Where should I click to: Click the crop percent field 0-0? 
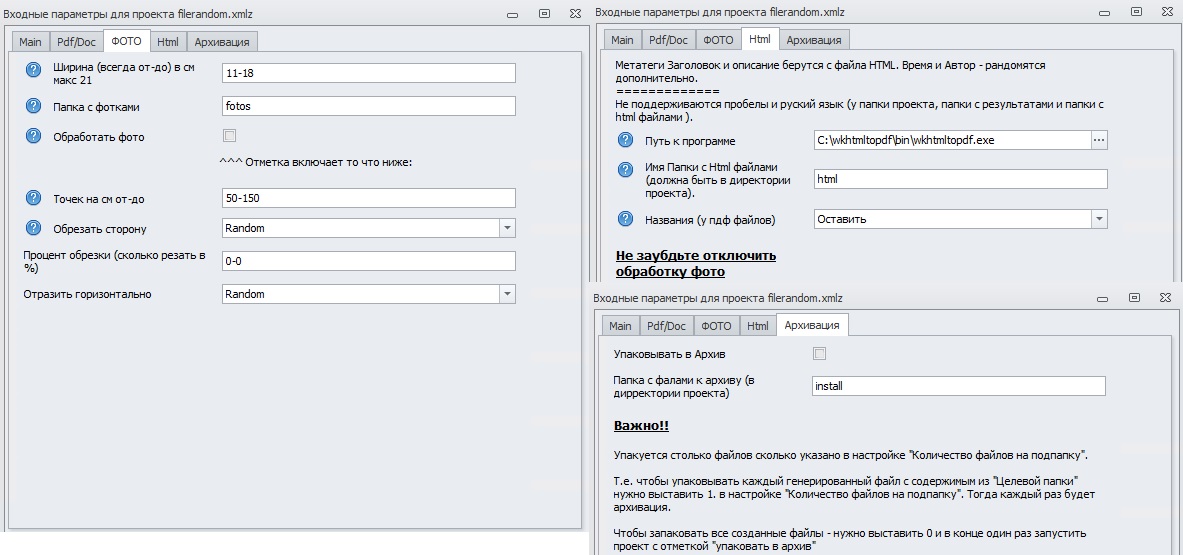369,261
